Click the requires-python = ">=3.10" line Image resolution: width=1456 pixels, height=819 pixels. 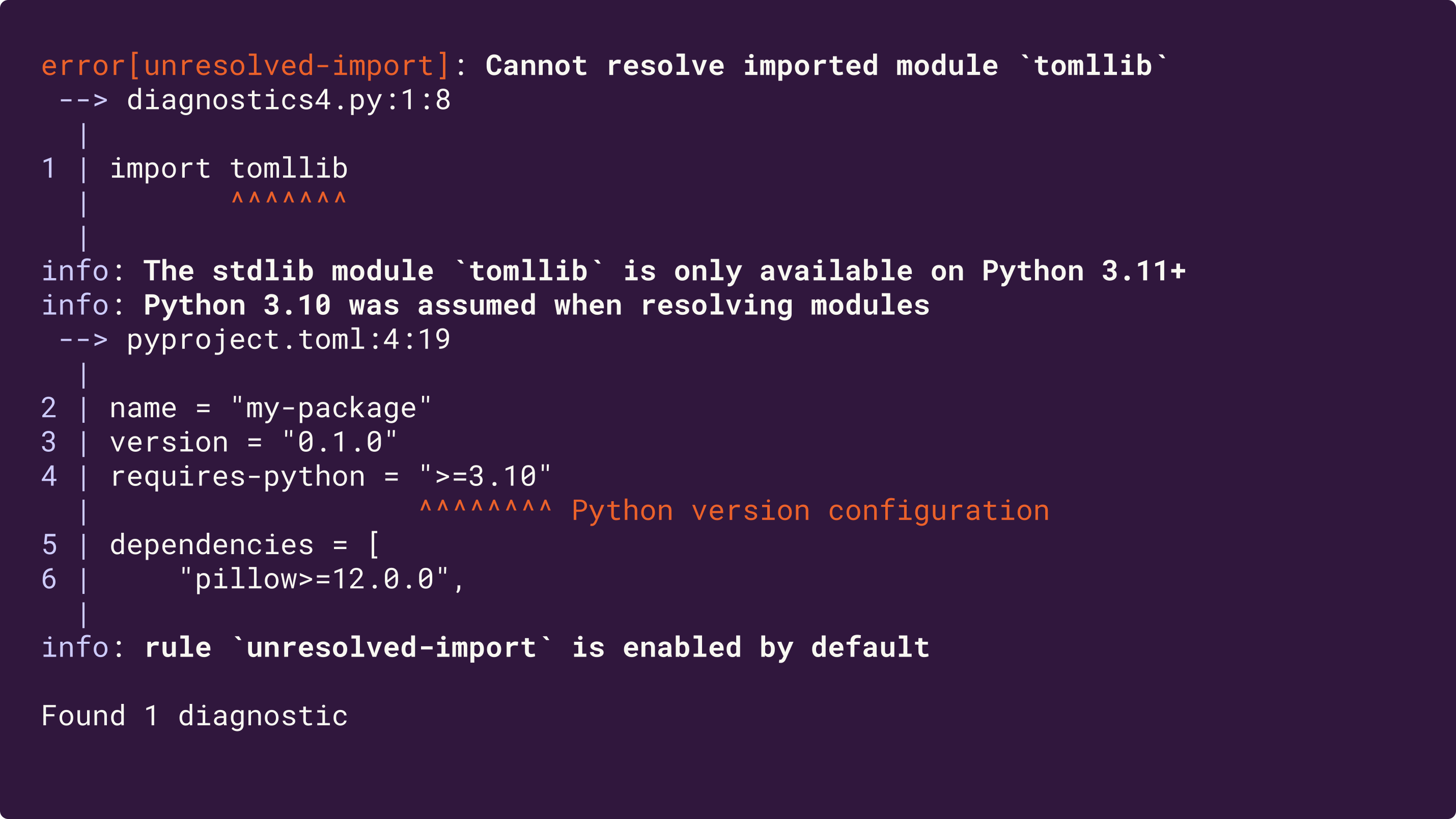coord(330,477)
